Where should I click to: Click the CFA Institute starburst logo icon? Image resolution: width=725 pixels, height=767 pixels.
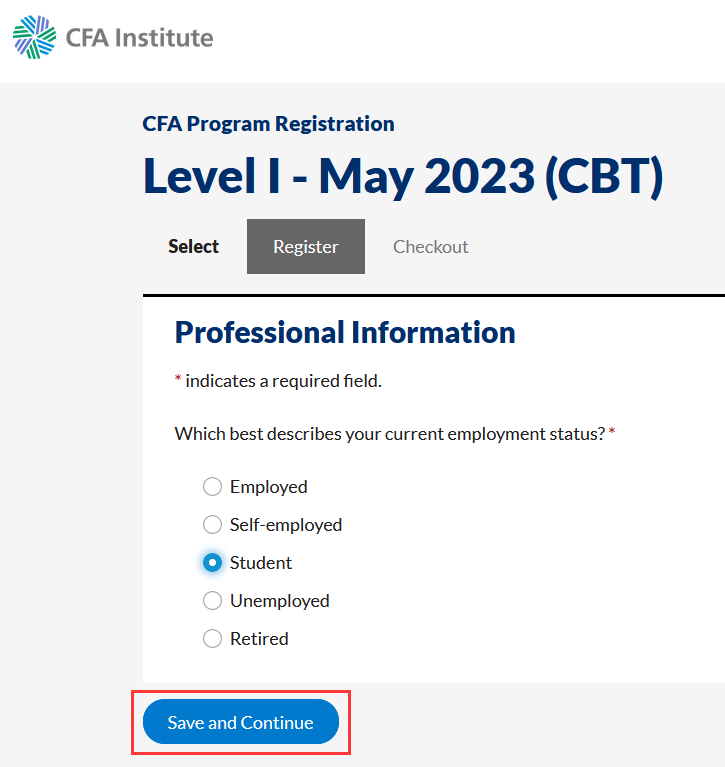[x=34, y=37]
